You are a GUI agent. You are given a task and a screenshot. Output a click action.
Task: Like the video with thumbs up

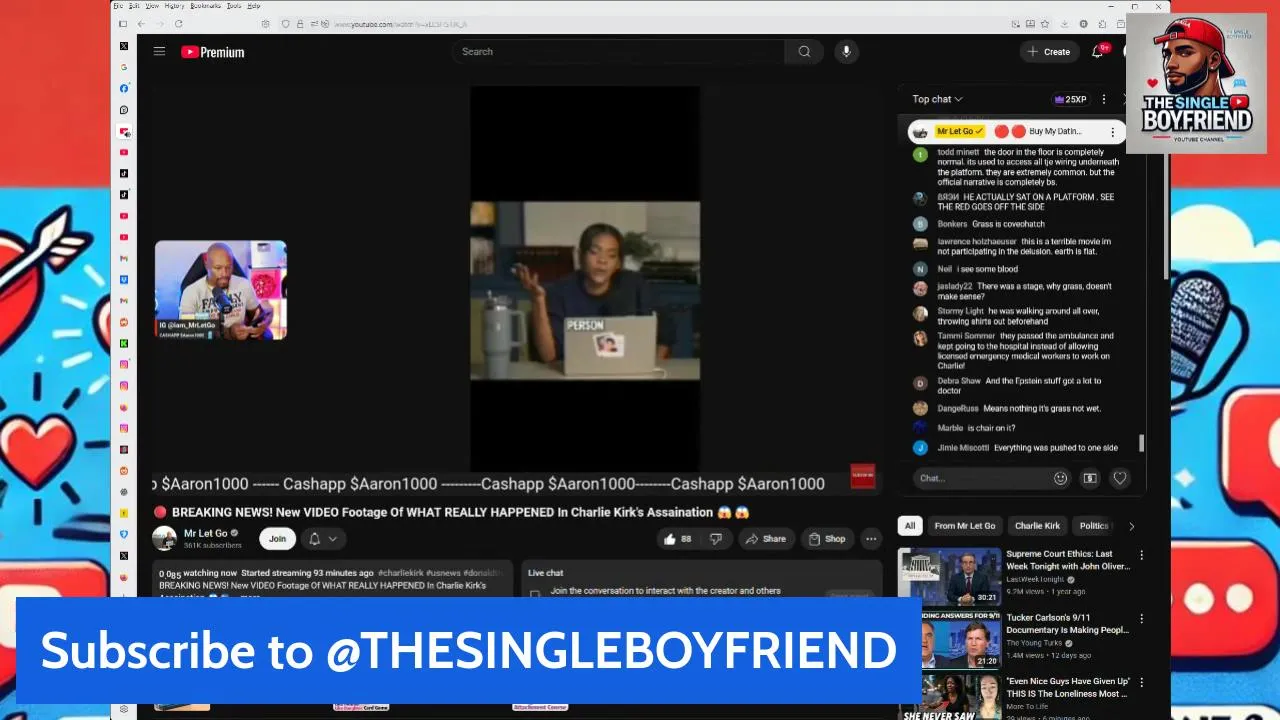pos(677,539)
